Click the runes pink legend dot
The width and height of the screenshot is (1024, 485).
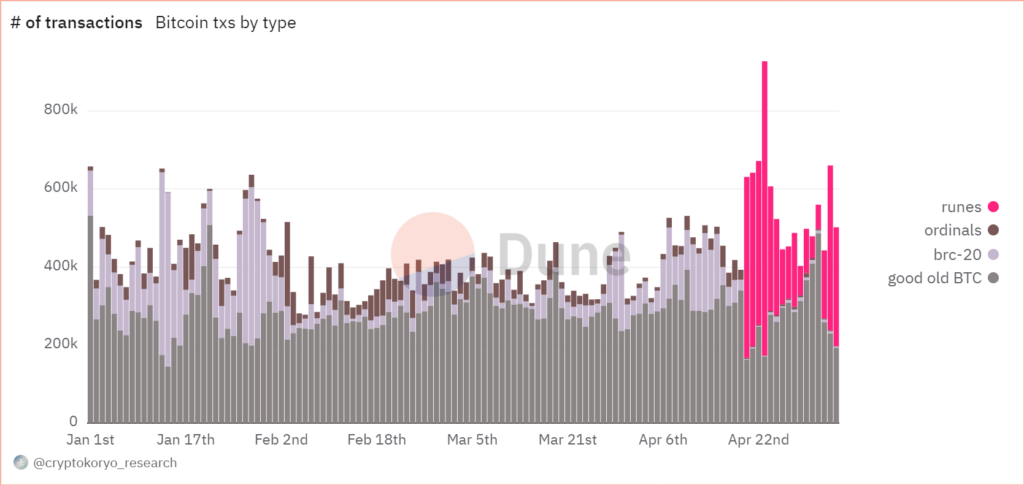[x=993, y=208]
